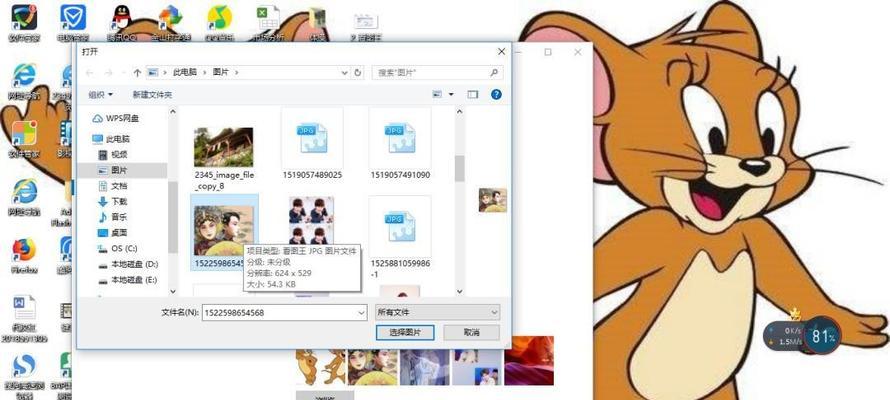Launch the QQ Music desktop shortcut
The image size is (890, 400).
219,23
